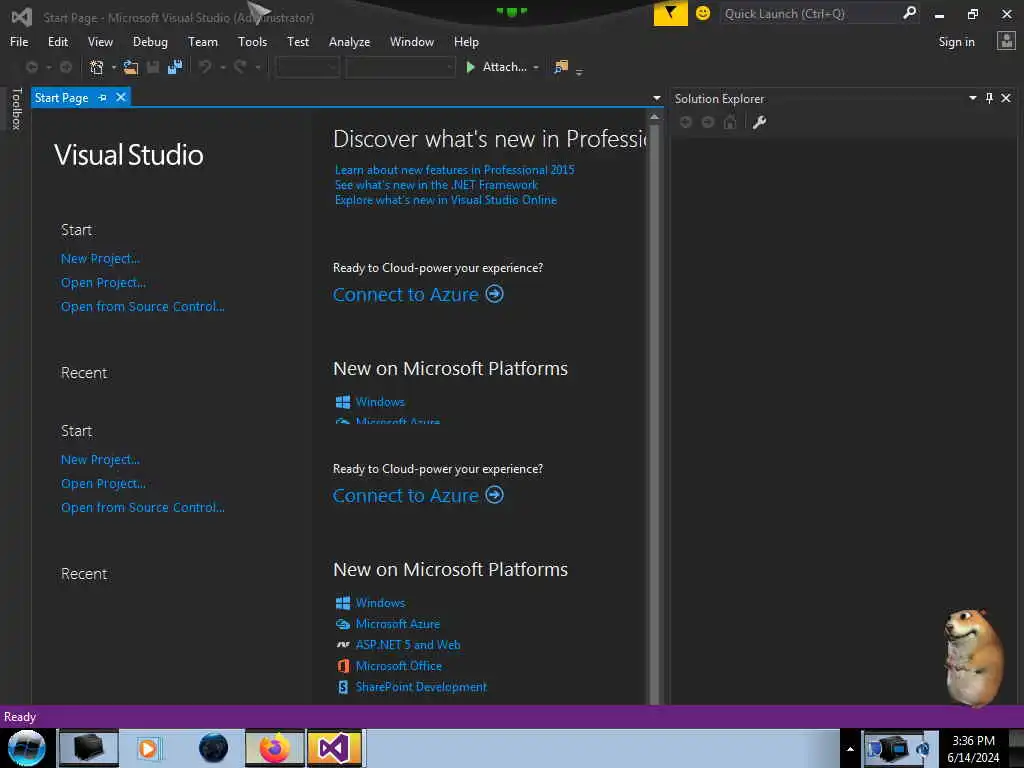
Task: Click the ASP.NET 5 and Web link
Action: click(408, 645)
